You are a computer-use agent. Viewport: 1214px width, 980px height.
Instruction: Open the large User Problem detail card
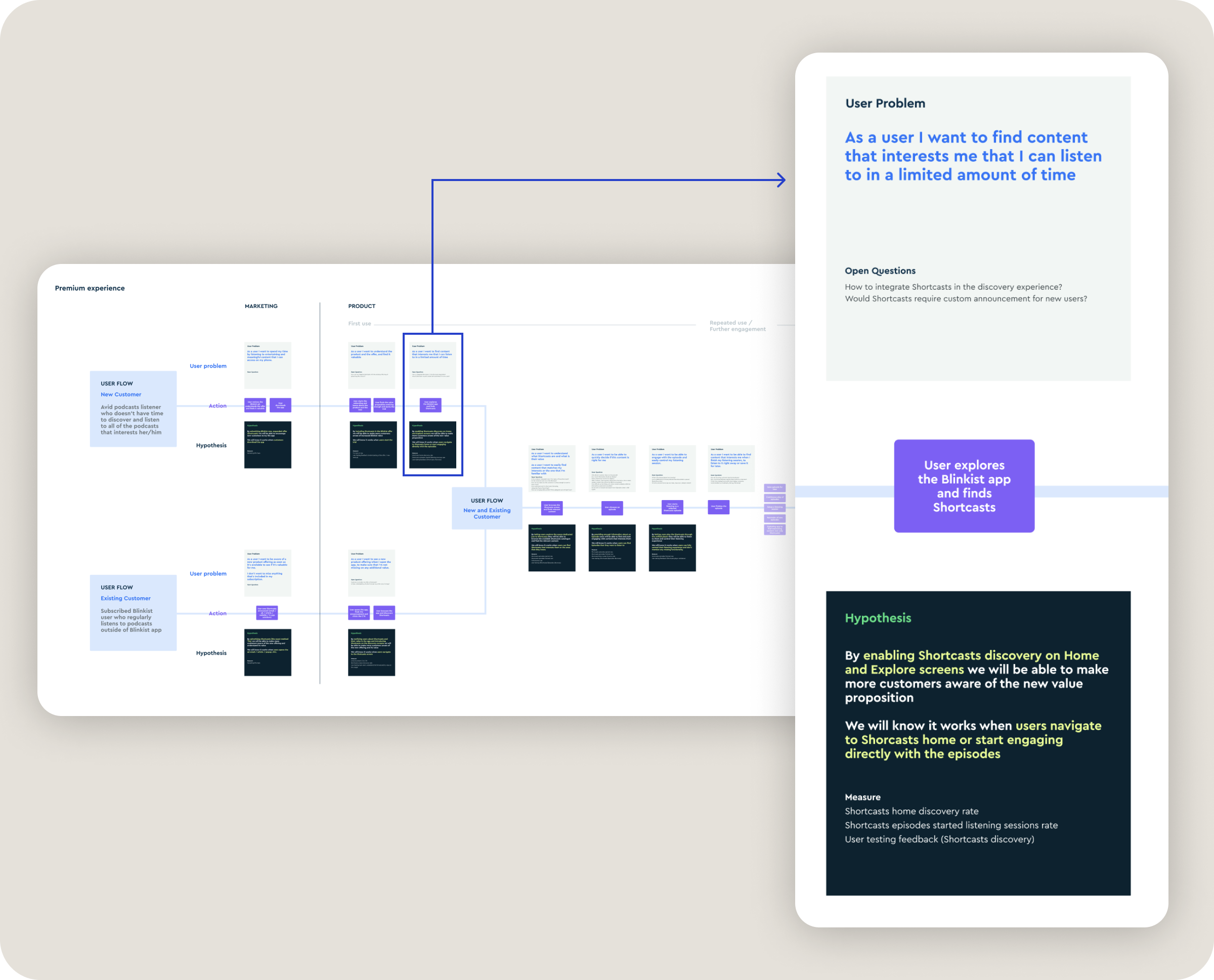(978, 229)
